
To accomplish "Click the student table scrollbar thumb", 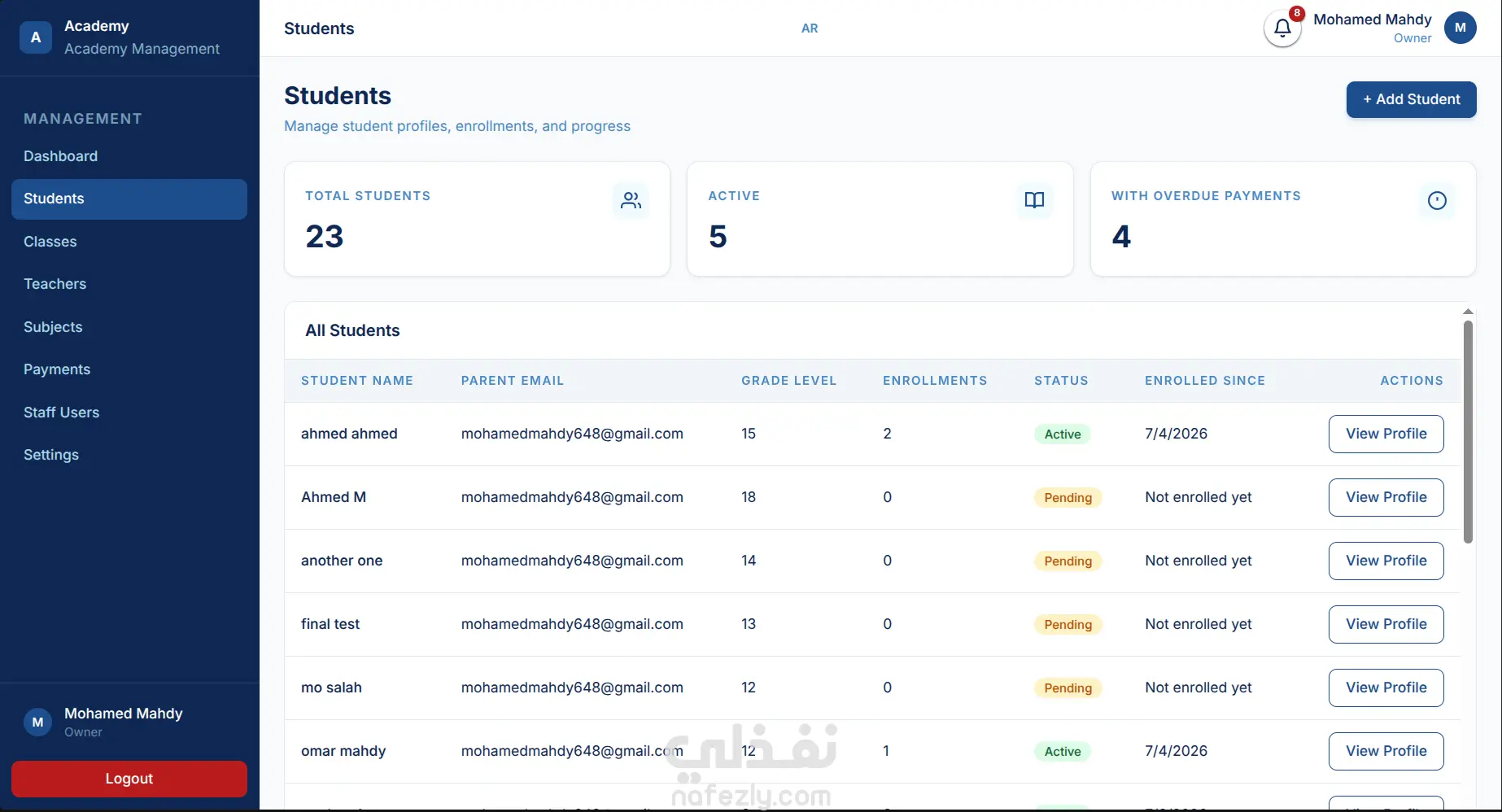I will point(1468,431).
